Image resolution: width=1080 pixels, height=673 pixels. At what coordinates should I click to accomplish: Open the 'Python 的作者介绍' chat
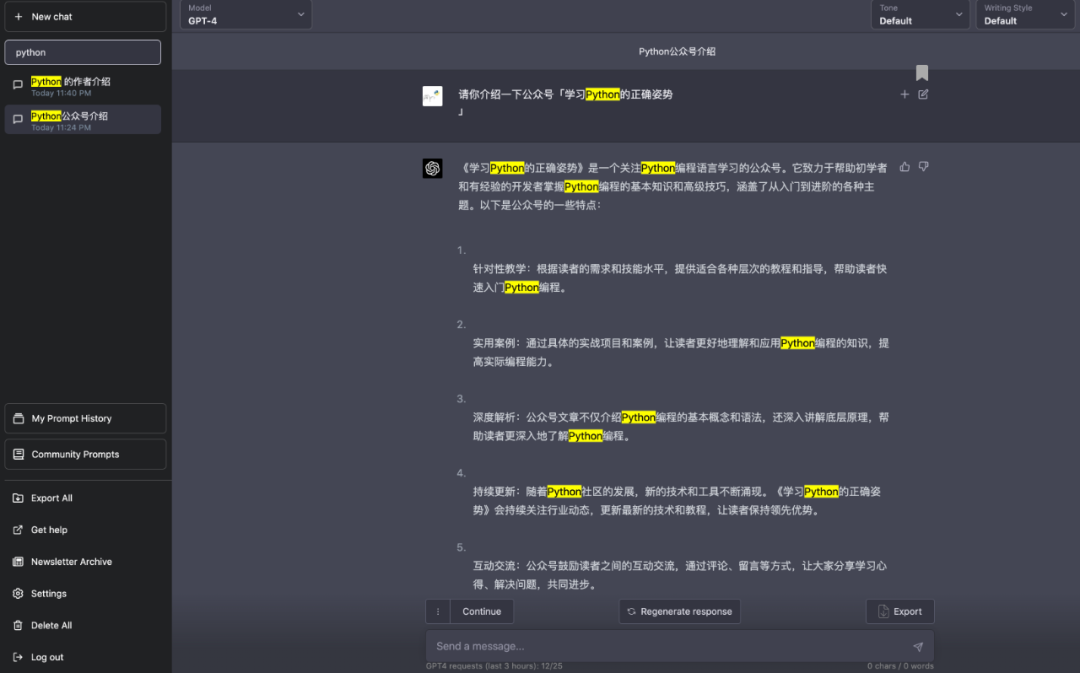83,86
